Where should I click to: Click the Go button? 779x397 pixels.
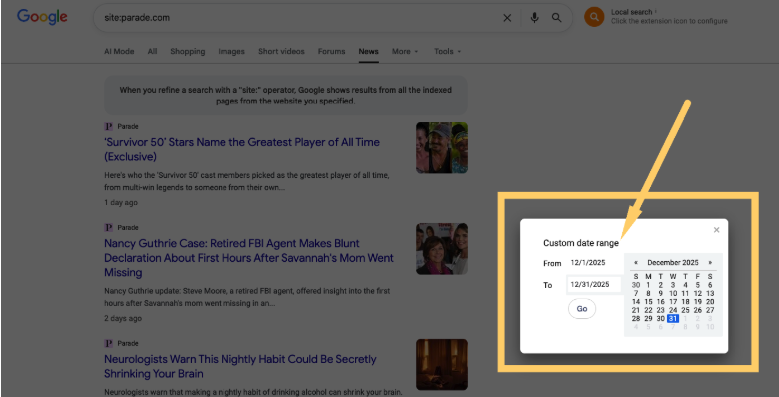(582, 309)
